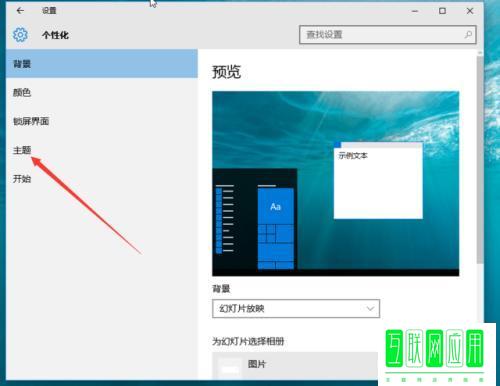
Task: Click the back arrow in title bar
Action: 20,11
